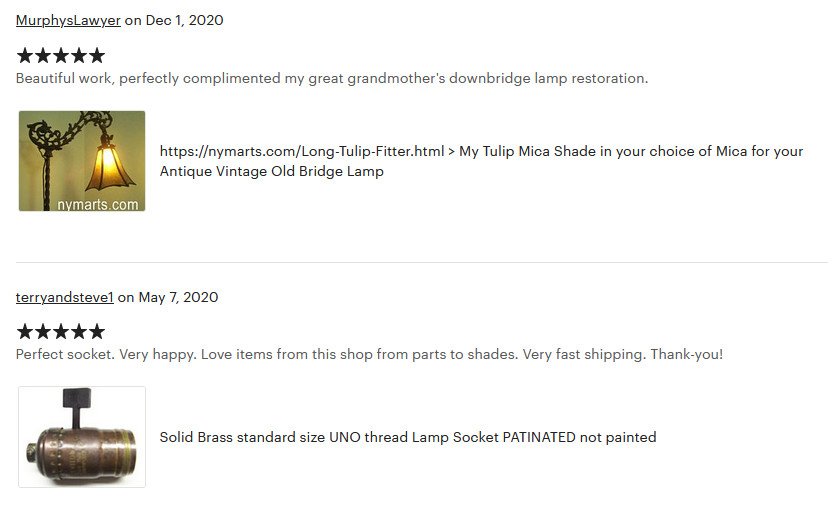The width and height of the screenshot is (828, 508).
Task: Click fifth star in MurphysLawyer's rating
Action: click(97, 55)
